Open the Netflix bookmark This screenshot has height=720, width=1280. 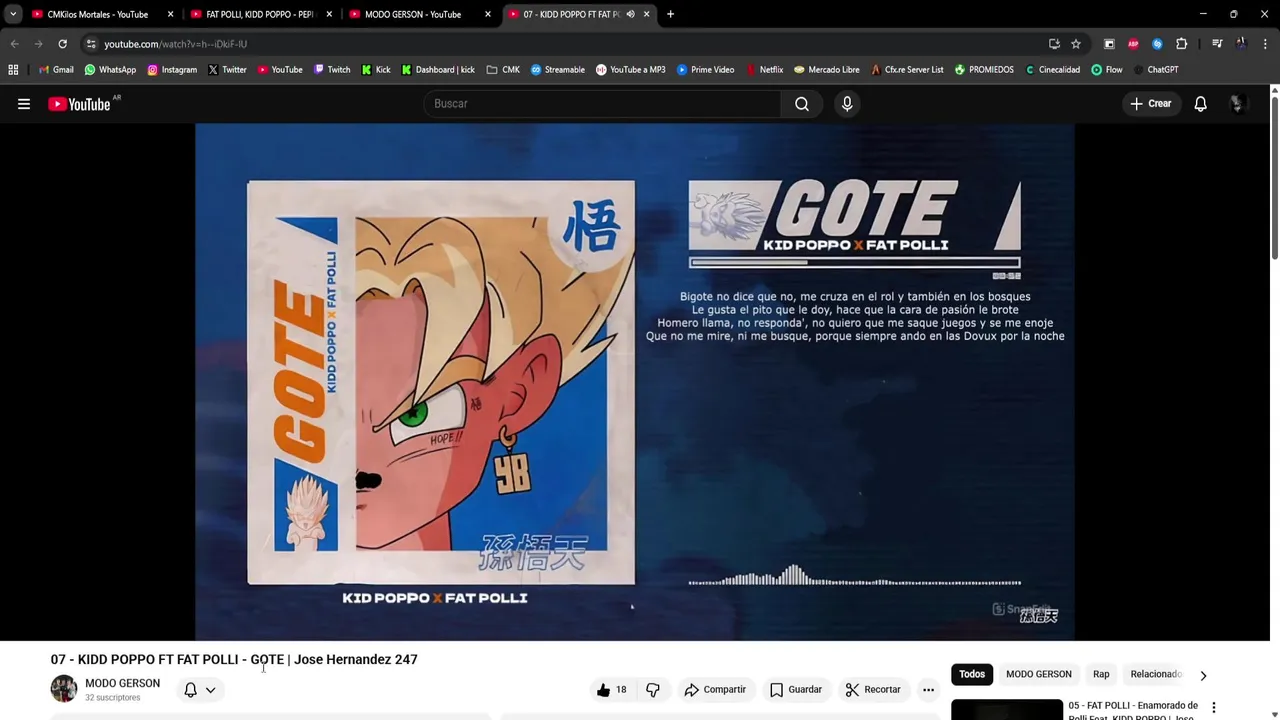[764, 70]
